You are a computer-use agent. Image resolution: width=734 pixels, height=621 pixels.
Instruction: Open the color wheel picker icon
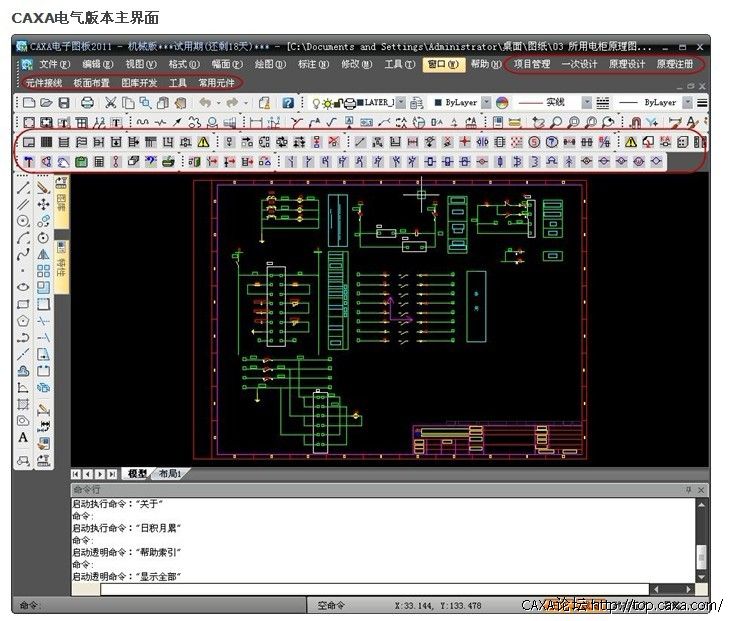point(502,102)
